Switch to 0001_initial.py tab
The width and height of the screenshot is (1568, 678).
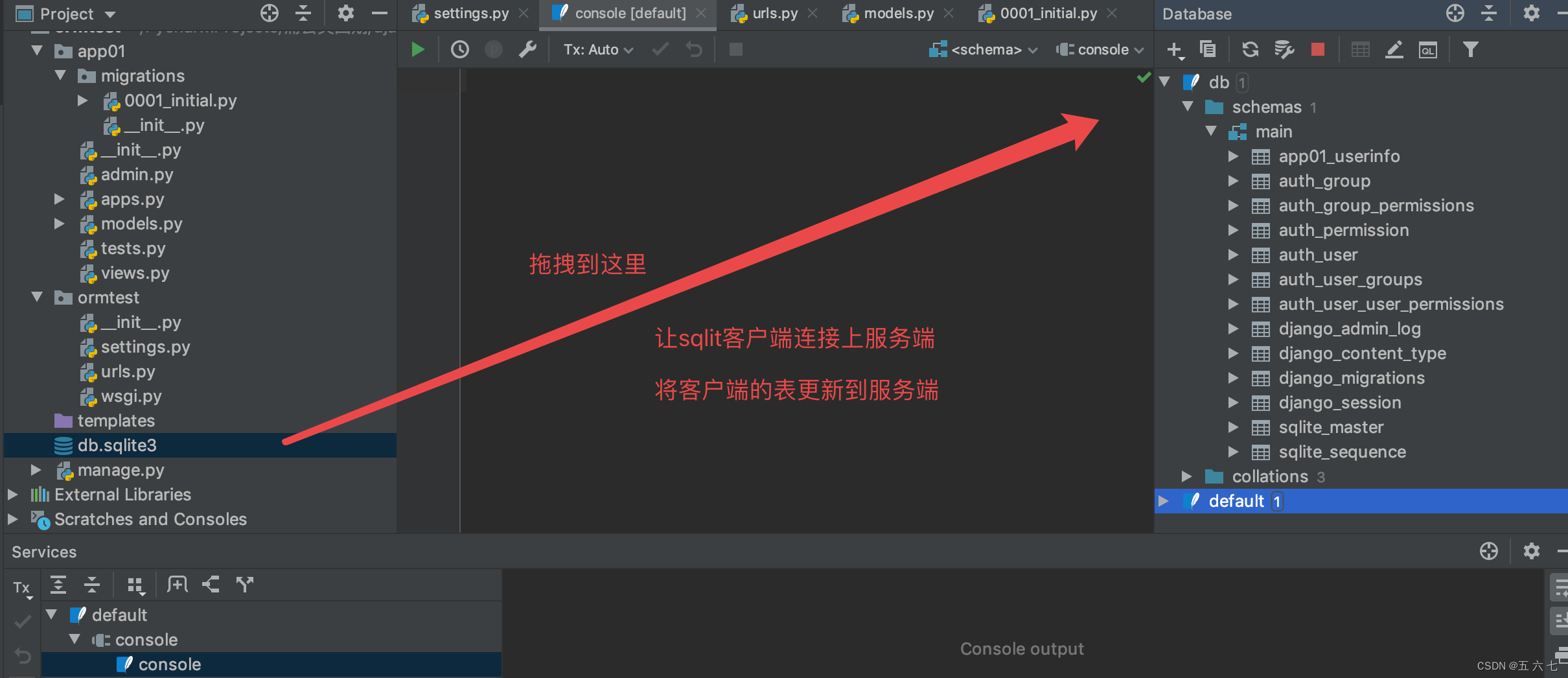pyautogui.click(x=1048, y=13)
